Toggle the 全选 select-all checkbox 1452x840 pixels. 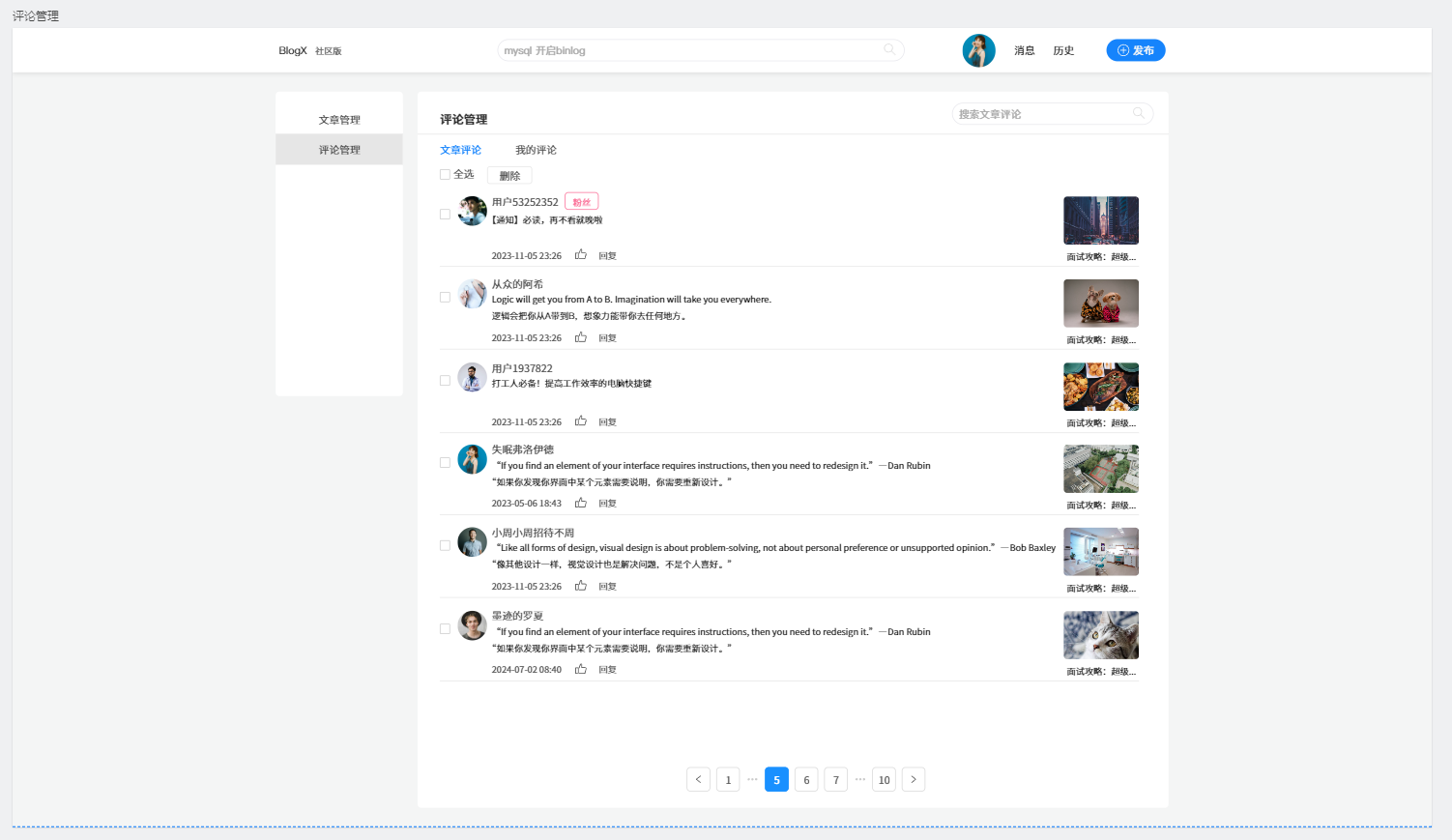(x=445, y=175)
